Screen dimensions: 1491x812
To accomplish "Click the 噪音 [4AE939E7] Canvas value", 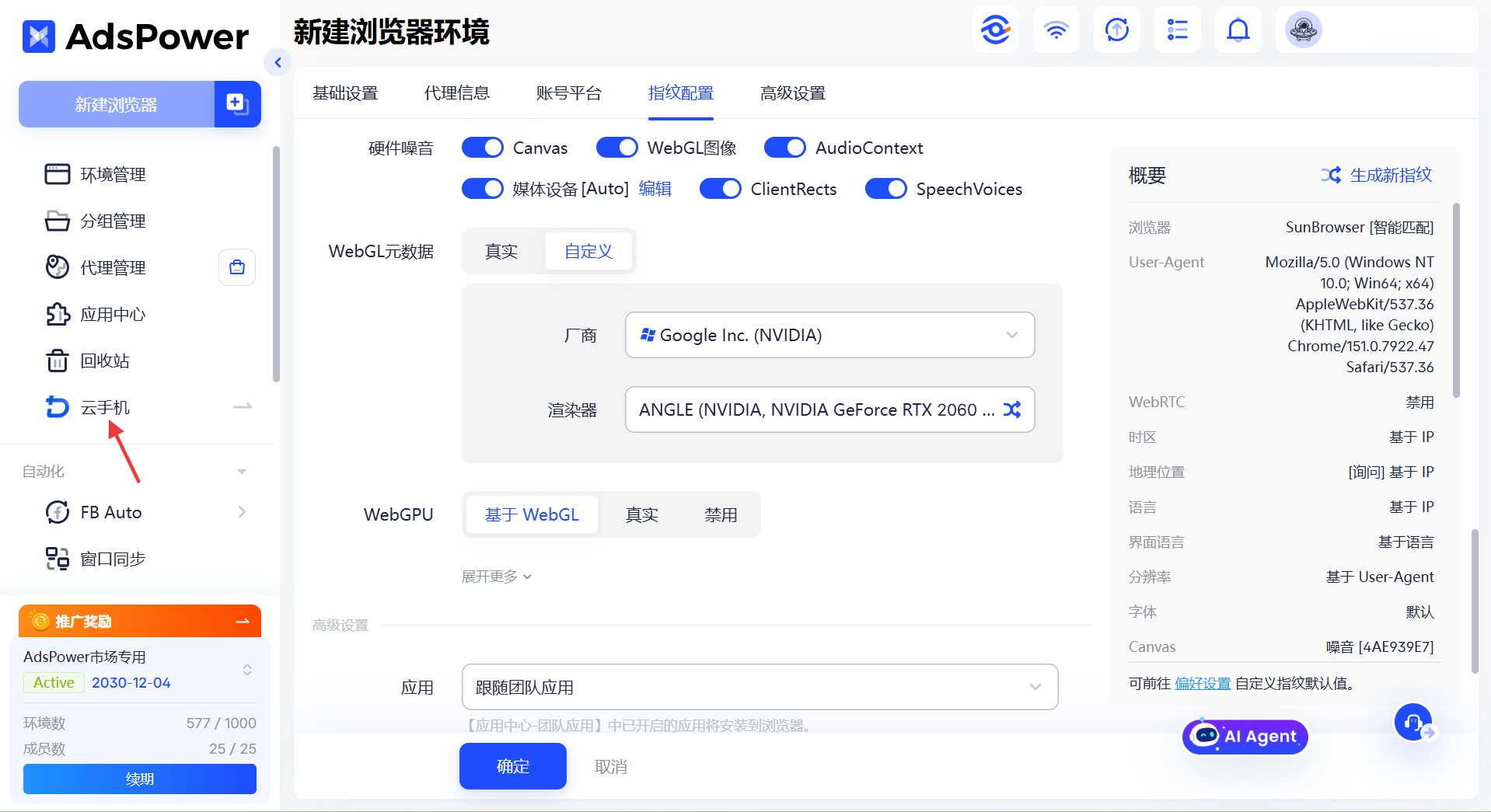I will click(x=1380, y=646).
